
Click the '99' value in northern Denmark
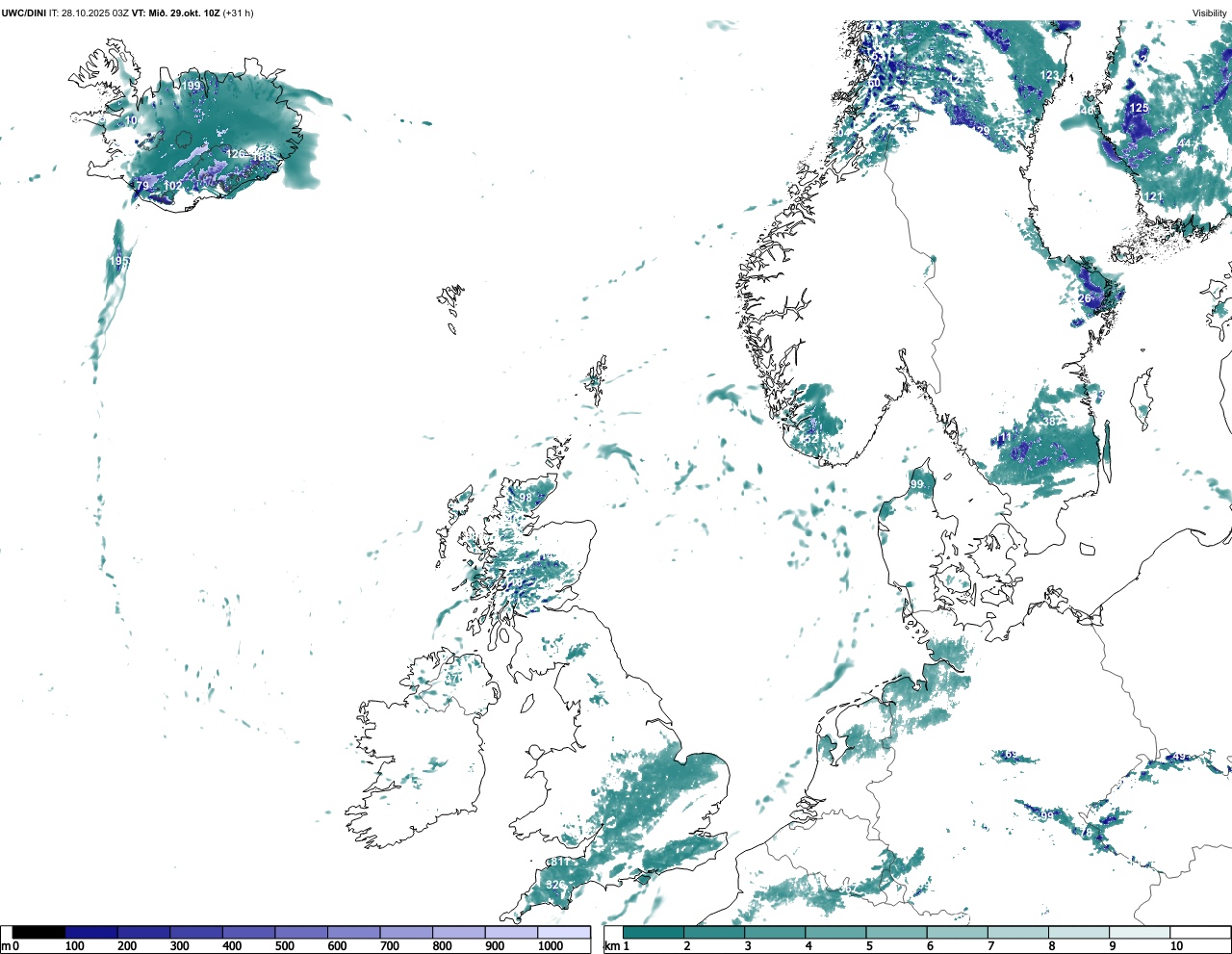click(x=916, y=485)
